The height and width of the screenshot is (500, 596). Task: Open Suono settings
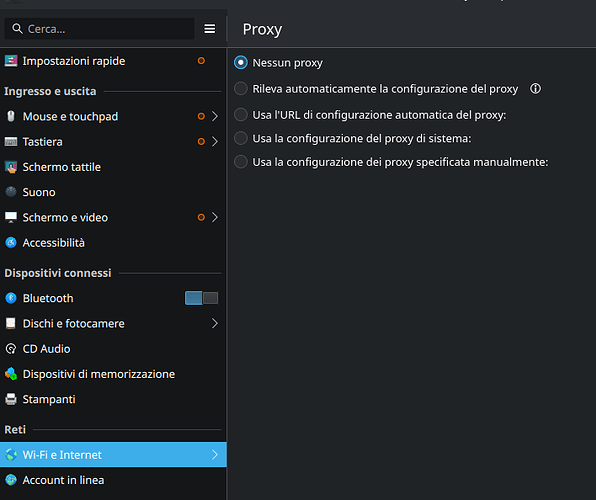(113, 192)
